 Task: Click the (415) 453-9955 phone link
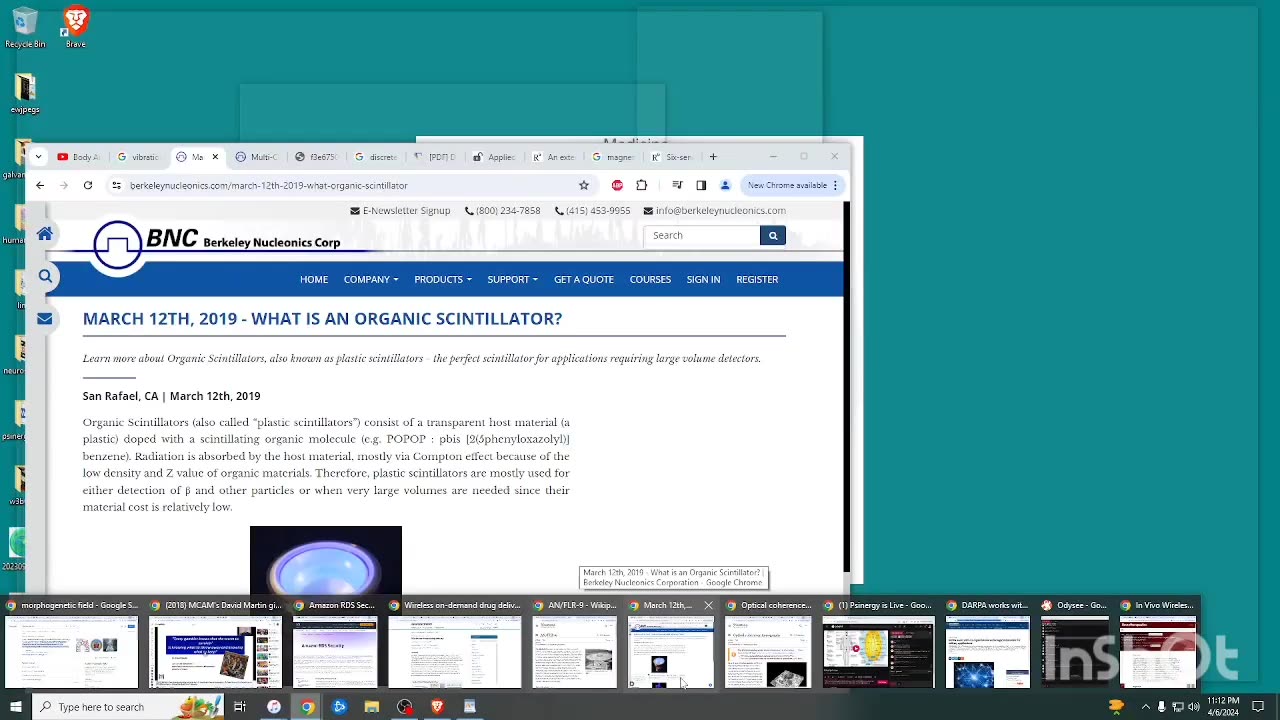pos(592,211)
